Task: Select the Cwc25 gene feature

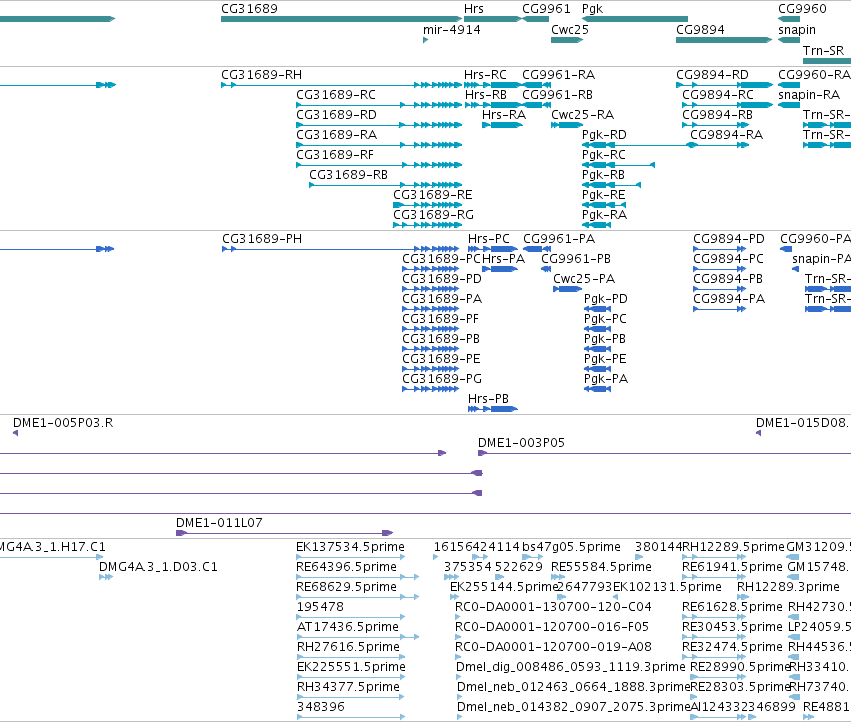Action: click(x=567, y=40)
